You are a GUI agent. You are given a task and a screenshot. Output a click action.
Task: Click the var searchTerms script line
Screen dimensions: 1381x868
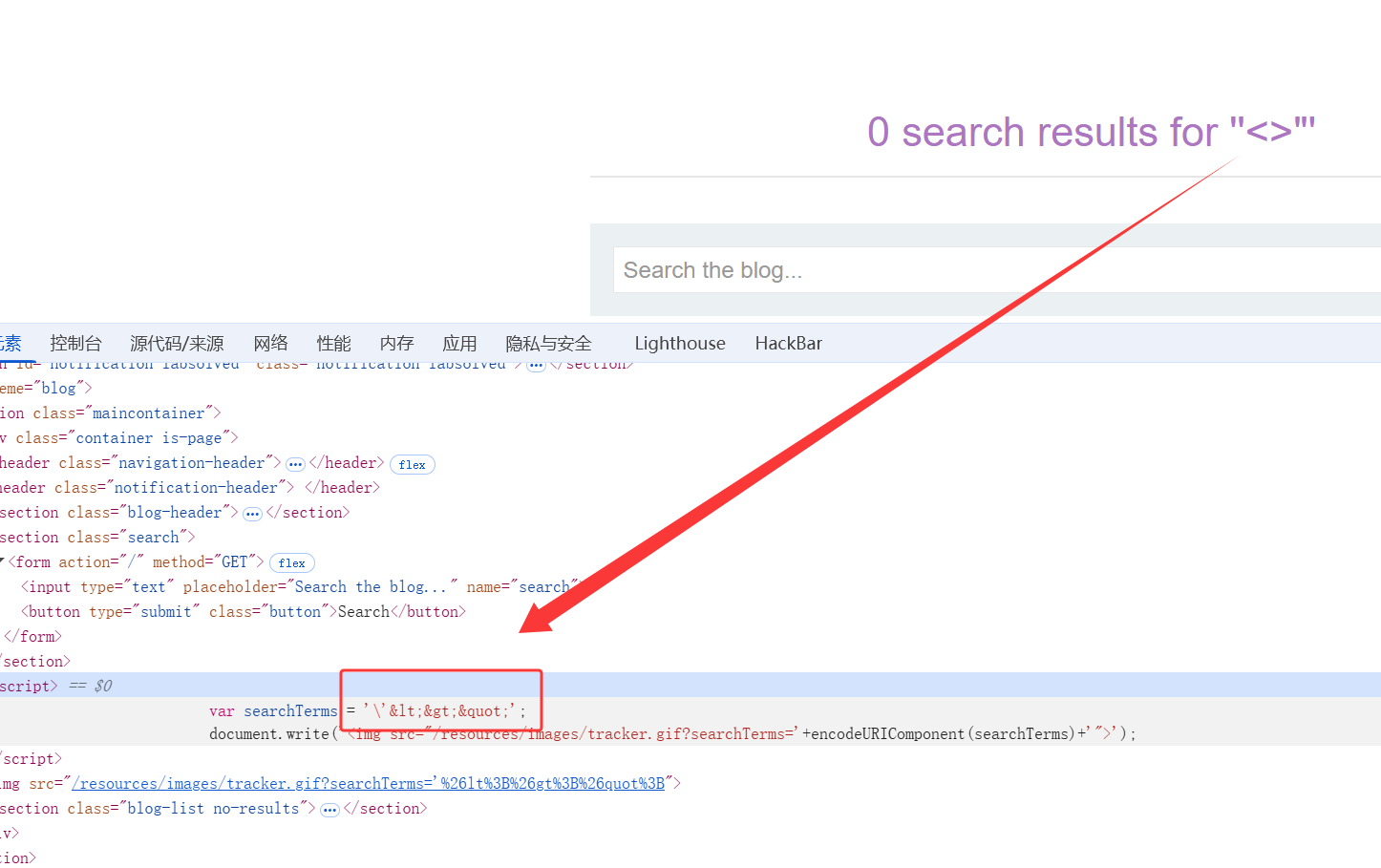(368, 710)
